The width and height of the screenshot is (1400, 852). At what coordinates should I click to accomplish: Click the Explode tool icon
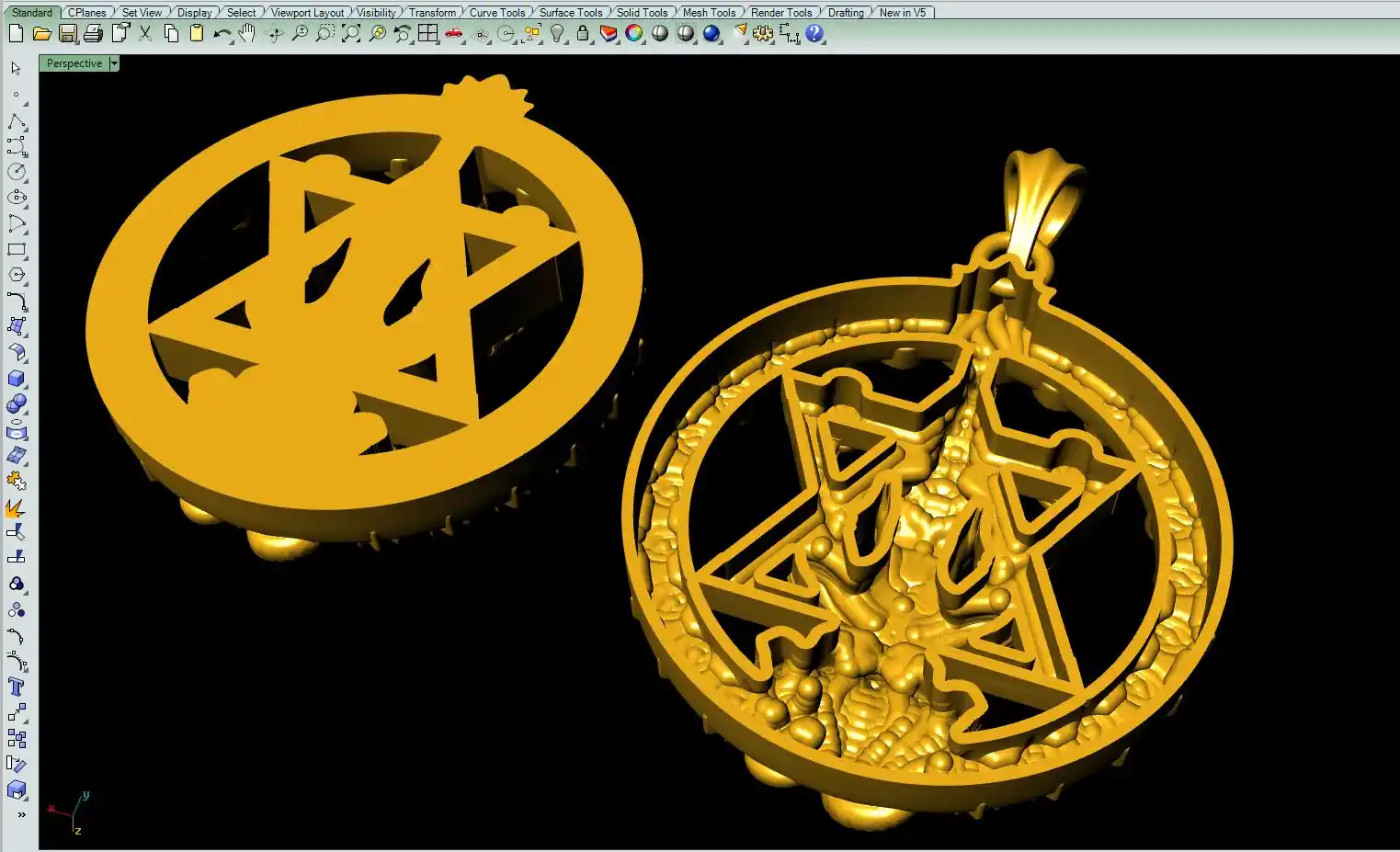[x=17, y=507]
